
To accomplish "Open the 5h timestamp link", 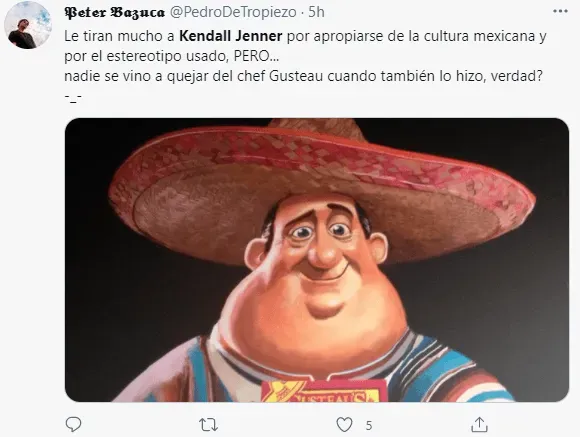I will 316,12.
